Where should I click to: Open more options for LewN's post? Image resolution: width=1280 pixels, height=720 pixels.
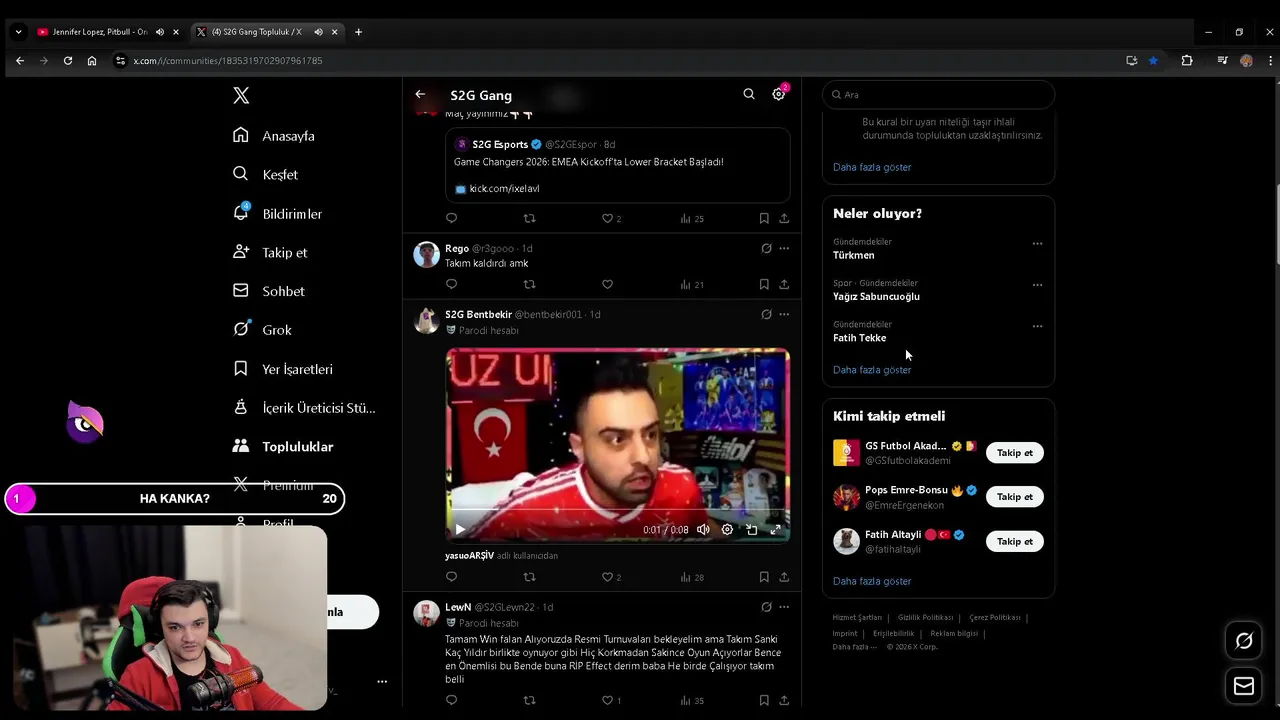[x=784, y=607]
